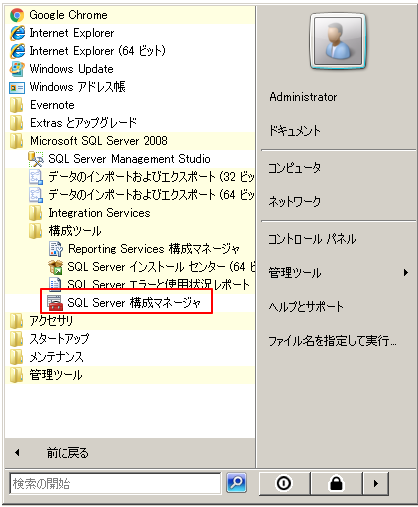Open ドキュメント from right pane
Image resolution: width=418 pixels, height=507 pixels.
pos(338,131)
